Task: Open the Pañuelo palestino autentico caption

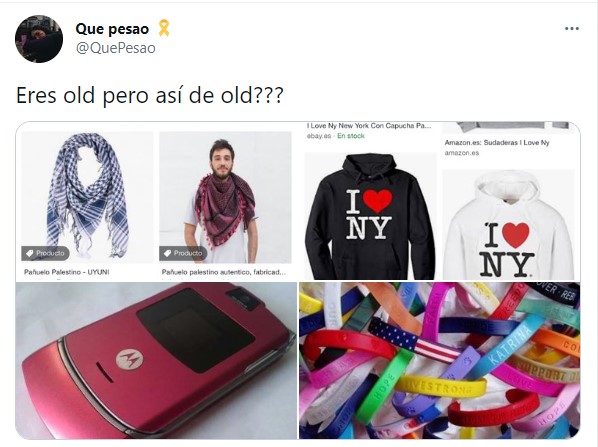Action: click(223, 272)
